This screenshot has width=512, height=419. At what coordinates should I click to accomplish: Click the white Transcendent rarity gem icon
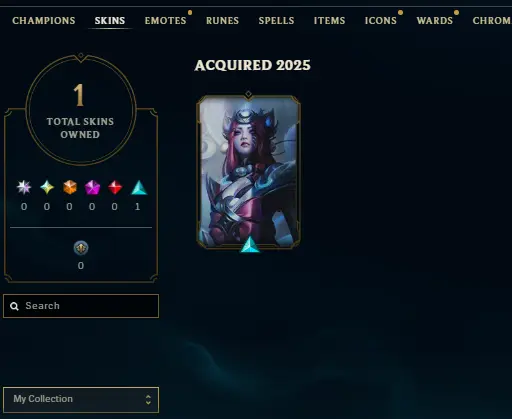click(x=24, y=187)
